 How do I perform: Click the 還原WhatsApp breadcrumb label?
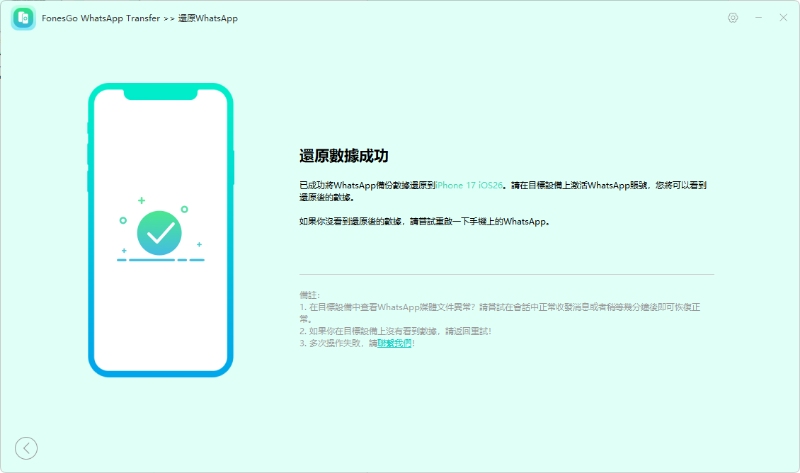208,18
